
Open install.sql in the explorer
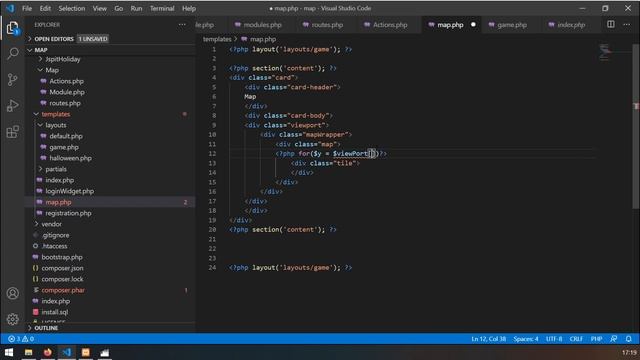coord(55,312)
